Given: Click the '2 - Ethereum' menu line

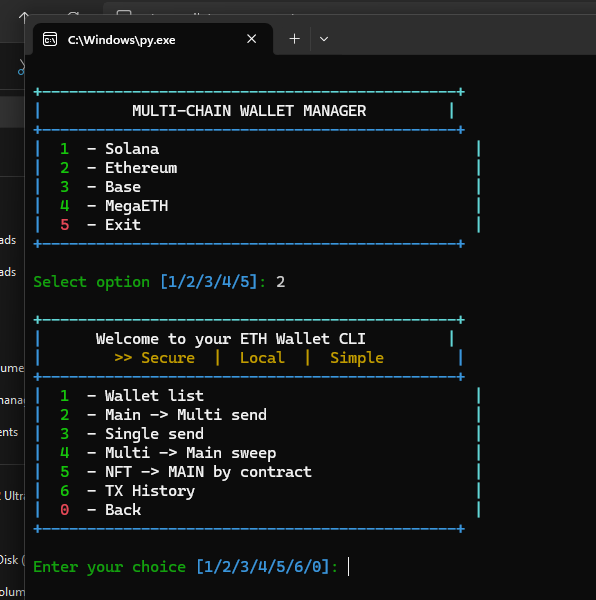Looking at the screenshot, I should click(x=119, y=168).
